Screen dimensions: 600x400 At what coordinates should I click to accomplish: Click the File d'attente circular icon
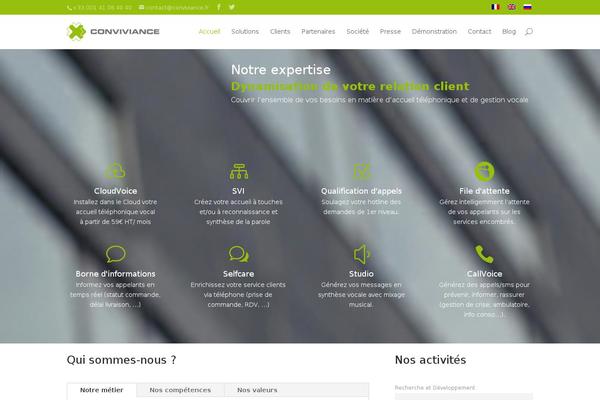[484, 171]
